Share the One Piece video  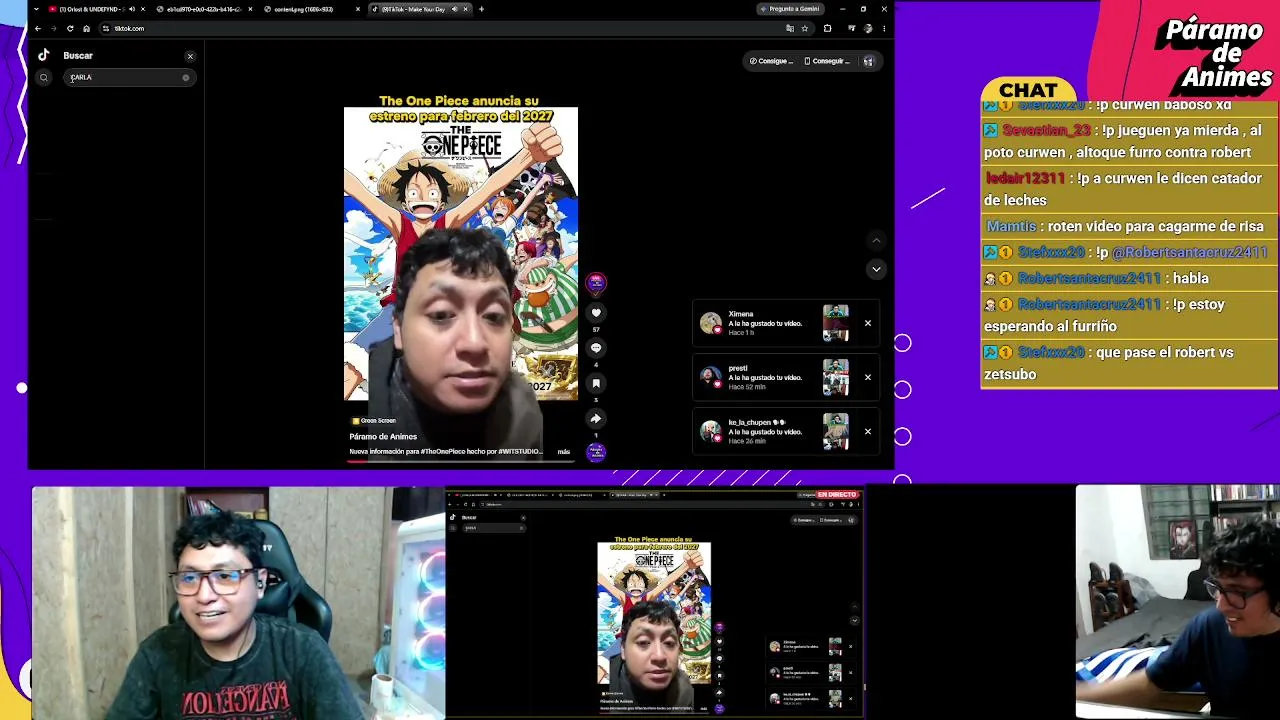point(596,419)
